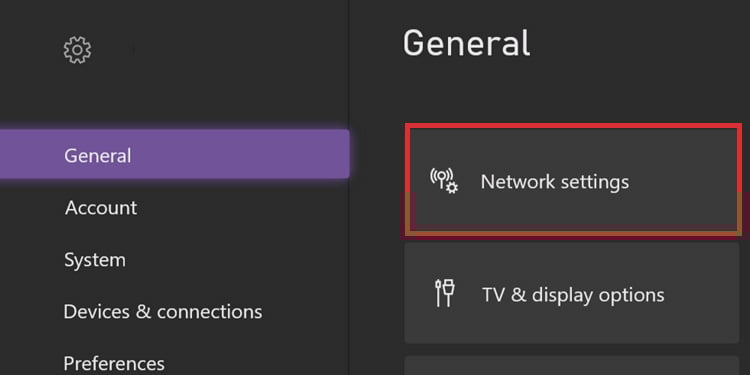Click the red highlighted Network settings box
The height and width of the screenshot is (375, 750).
(x=572, y=180)
